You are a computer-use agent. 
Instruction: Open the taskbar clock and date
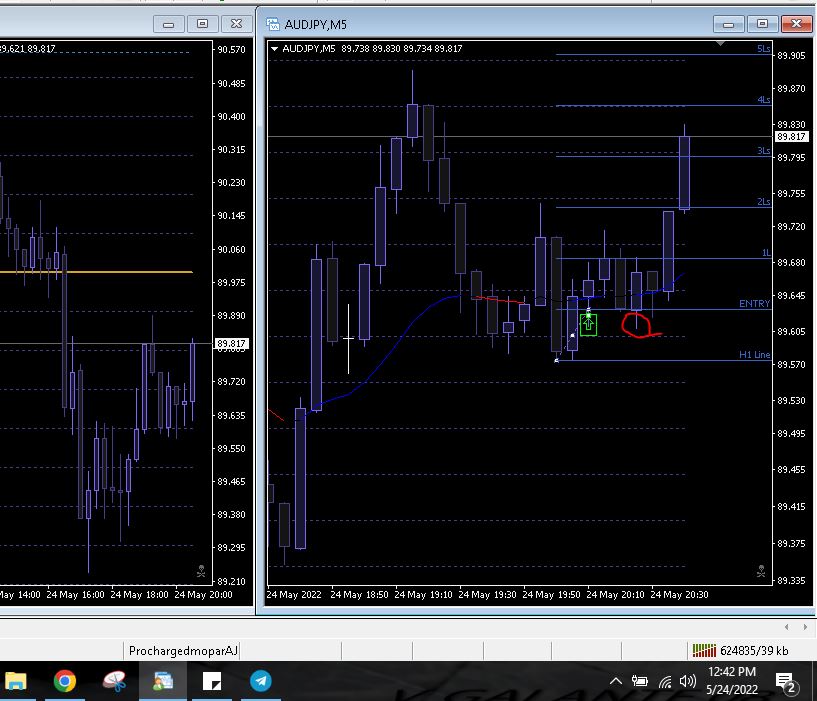pyautogui.click(x=731, y=681)
